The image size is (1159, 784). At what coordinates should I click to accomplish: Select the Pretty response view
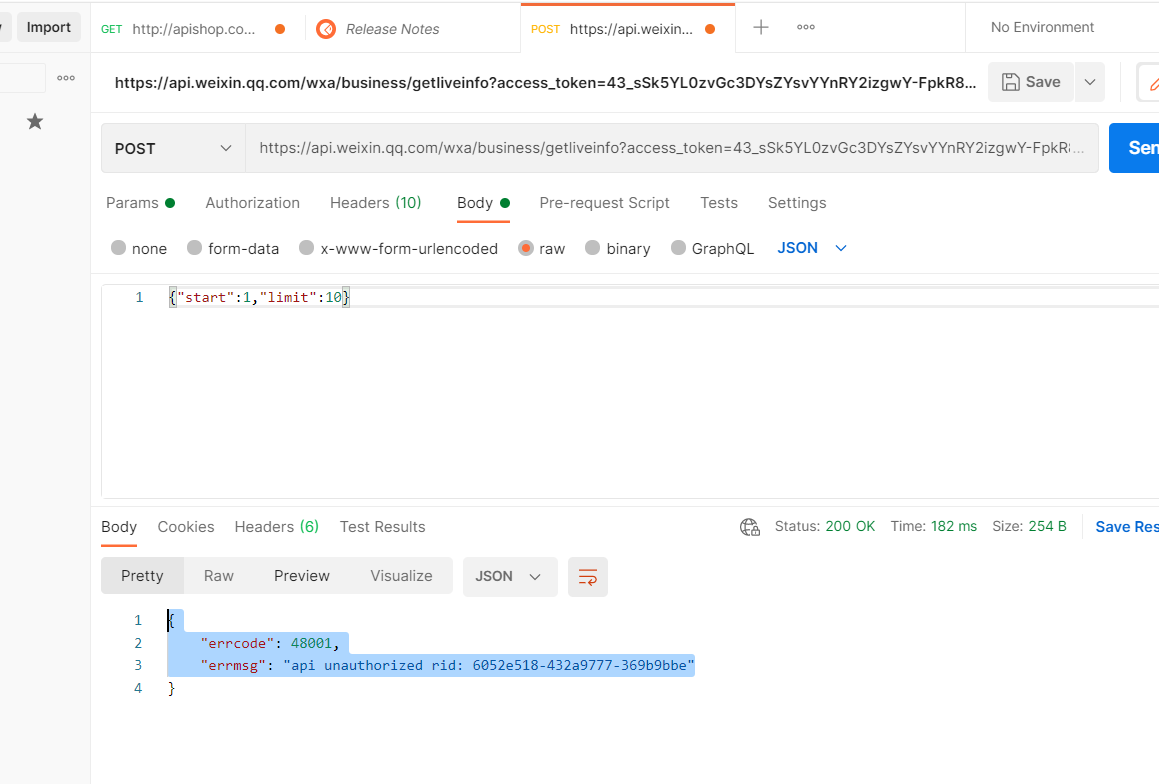point(142,576)
